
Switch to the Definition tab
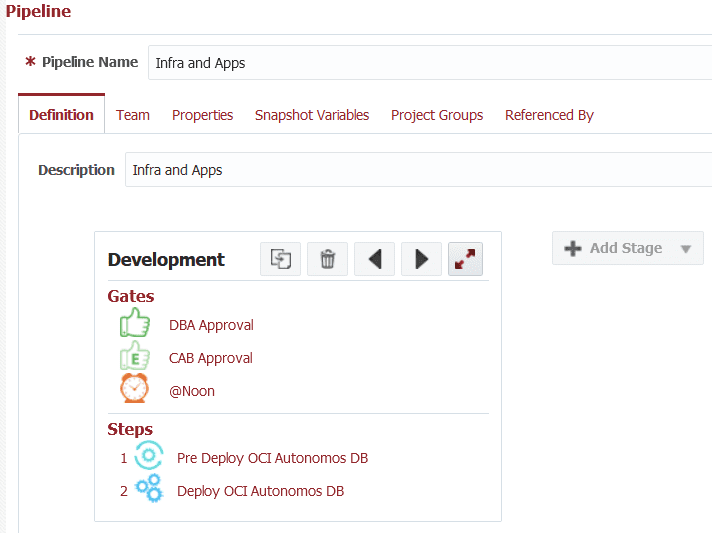[61, 115]
